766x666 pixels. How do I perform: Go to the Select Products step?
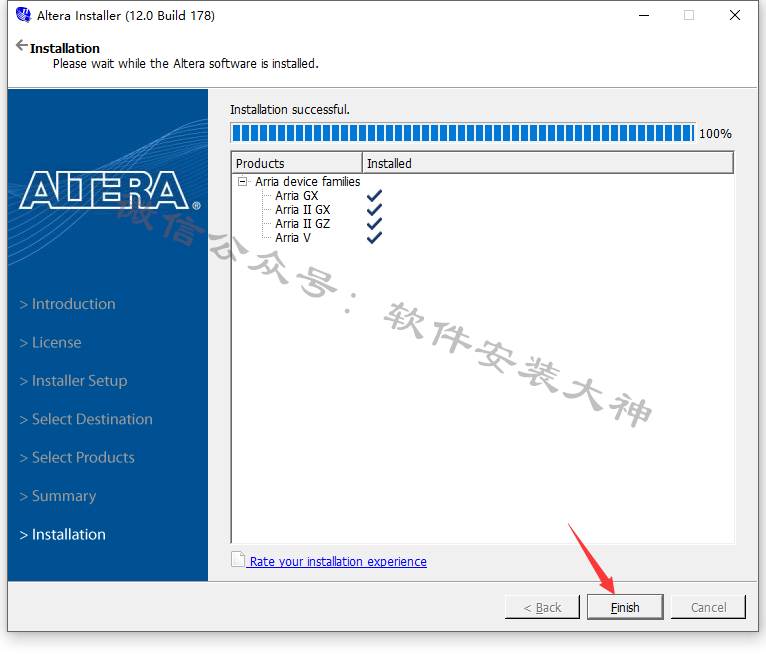tap(77, 457)
